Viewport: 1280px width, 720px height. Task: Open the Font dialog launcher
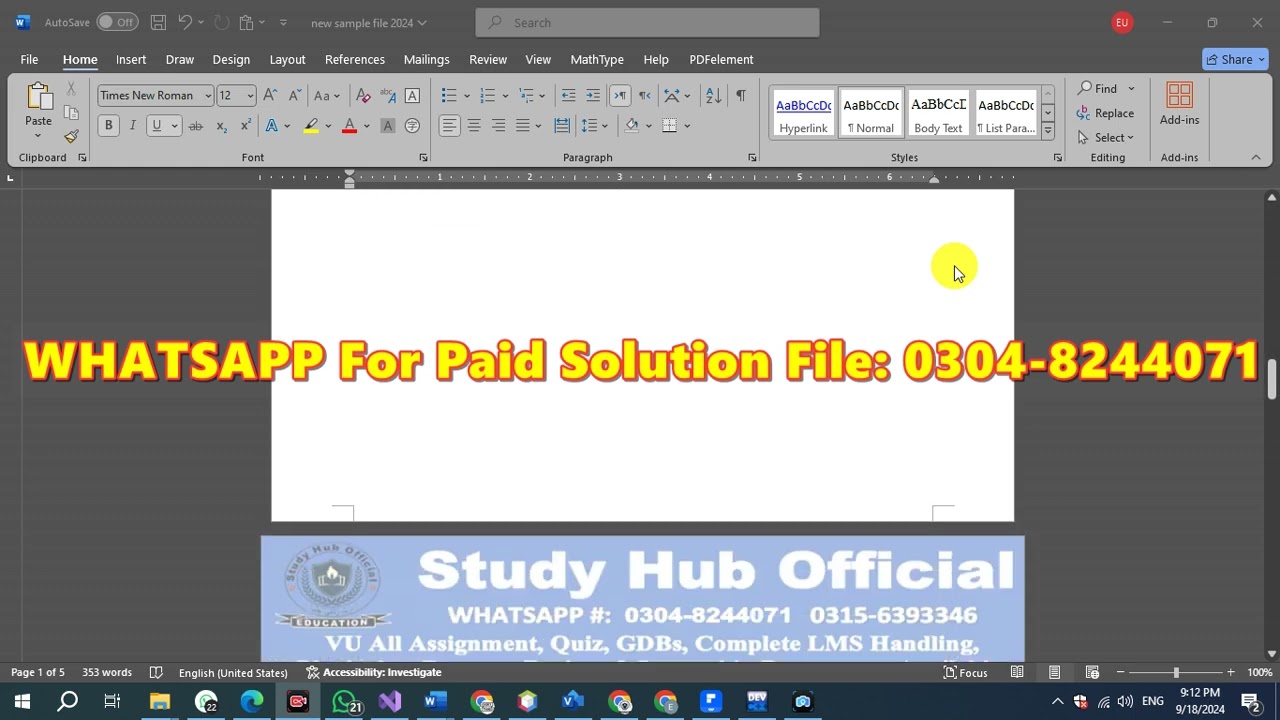[423, 158]
